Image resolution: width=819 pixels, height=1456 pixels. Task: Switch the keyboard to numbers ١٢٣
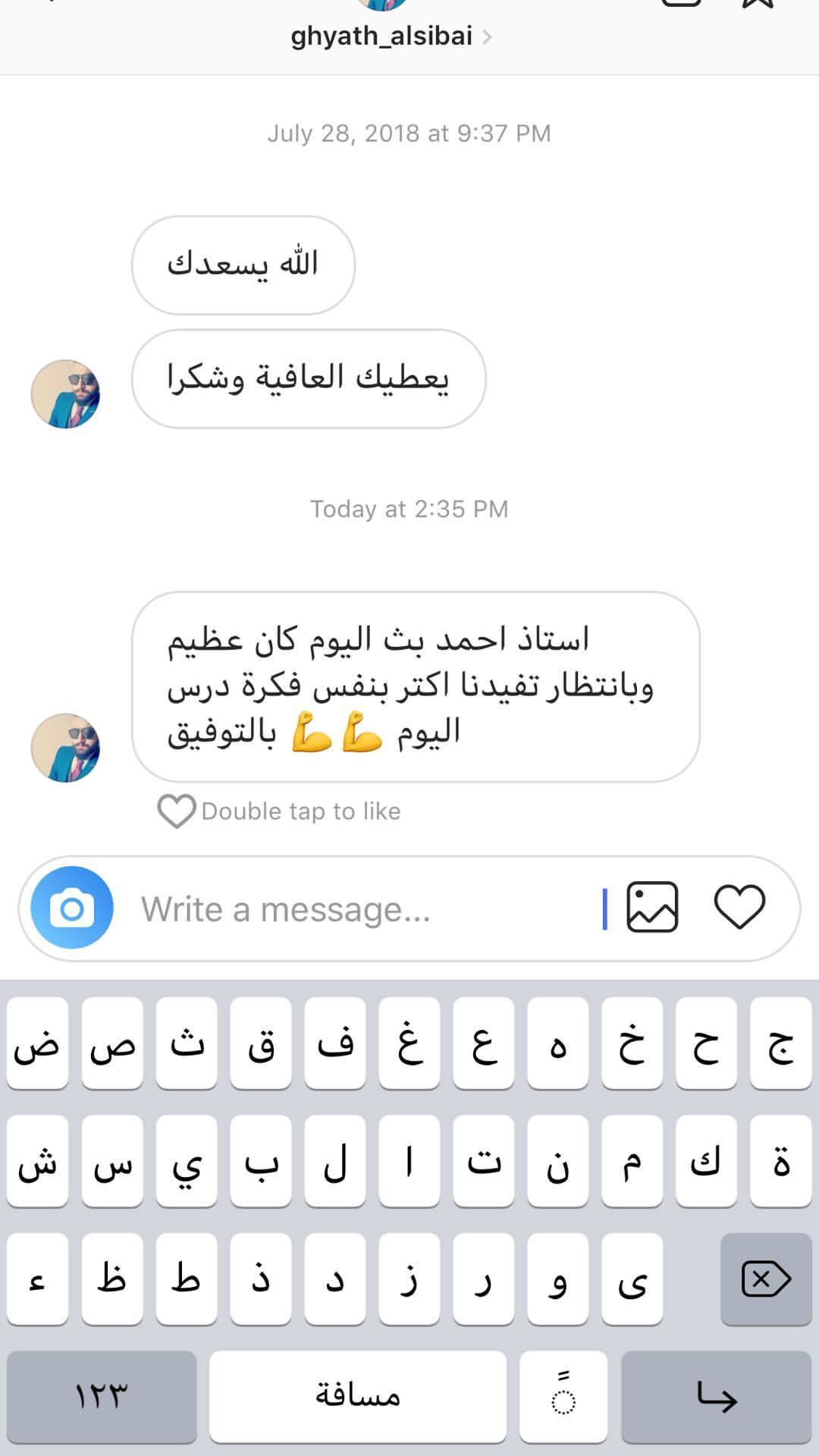point(102,1396)
